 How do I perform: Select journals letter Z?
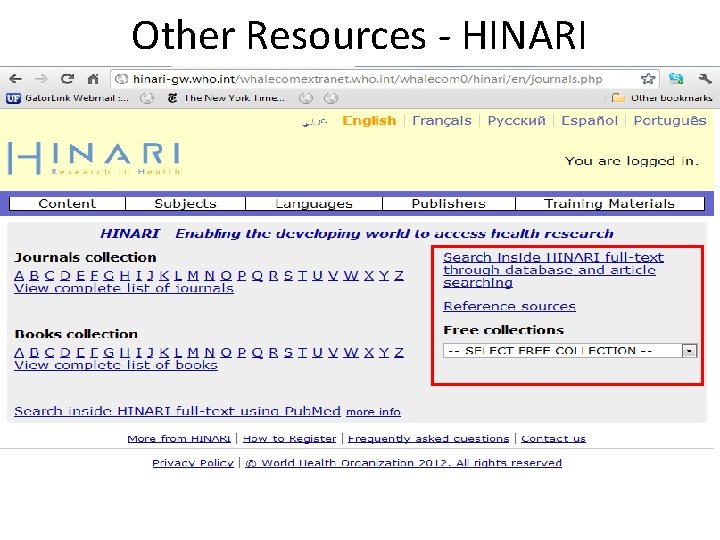(399, 276)
